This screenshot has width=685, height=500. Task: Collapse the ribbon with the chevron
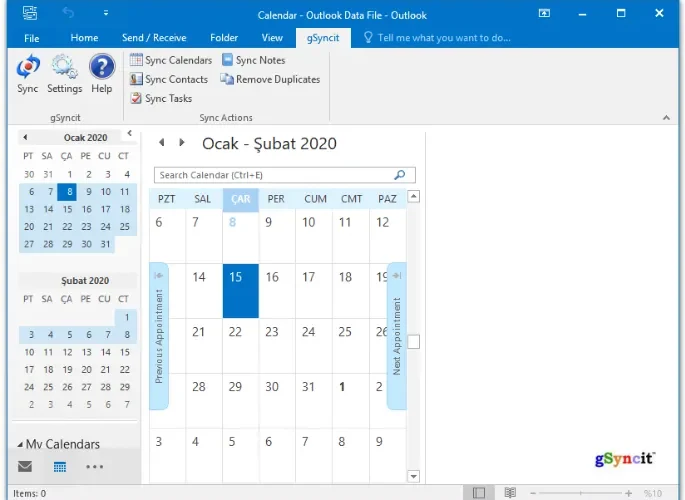(x=666, y=117)
